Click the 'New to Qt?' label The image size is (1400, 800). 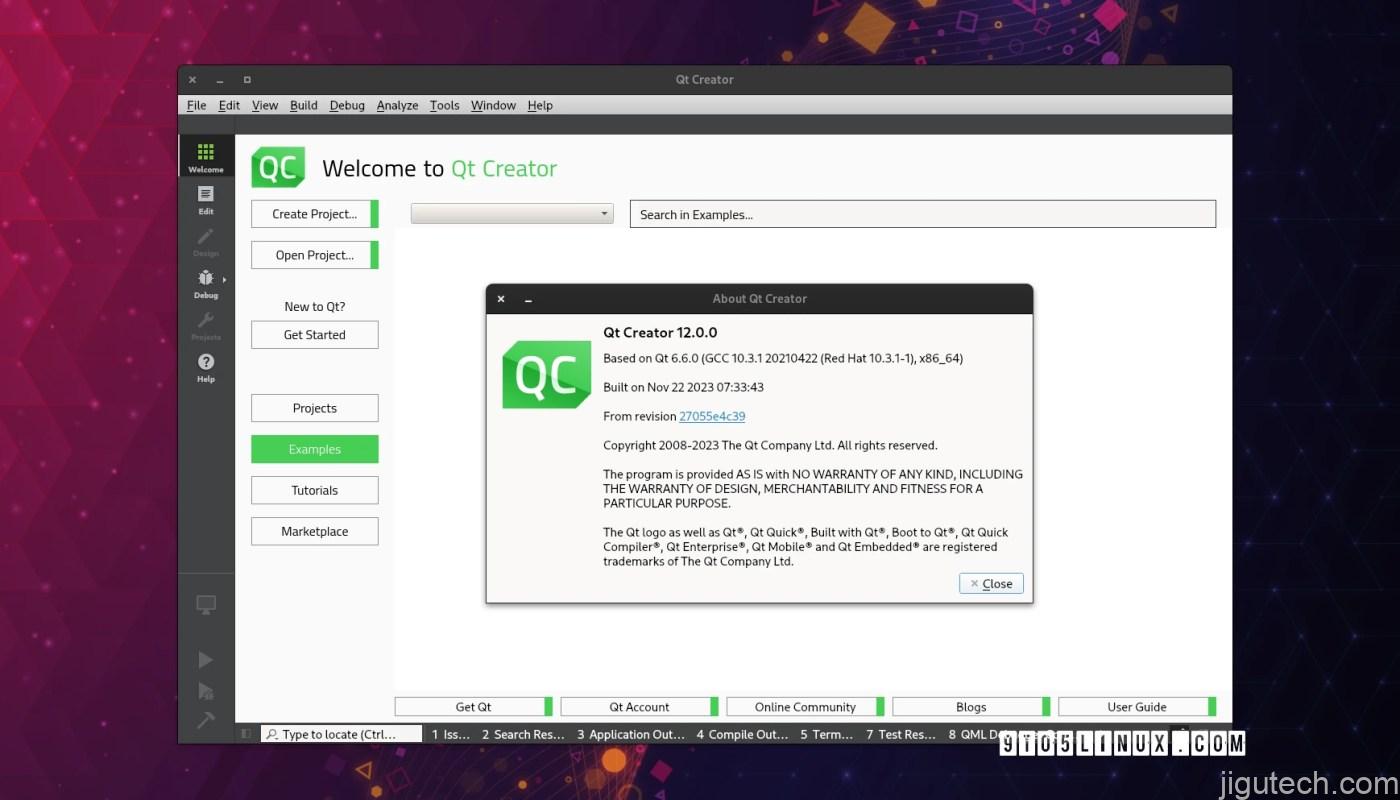315,307
